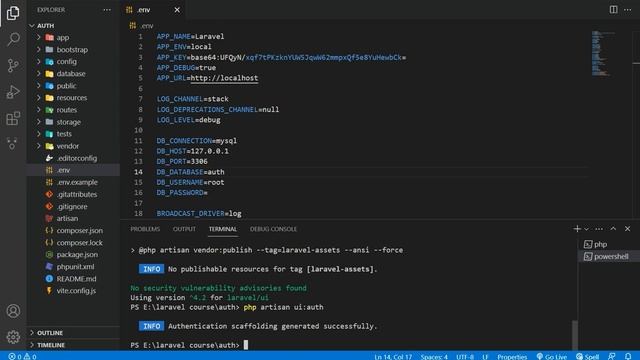This screenshot has width=640, height=360.
Task: Open the terminal launch profile dropdown
Action: pos(587,229)
